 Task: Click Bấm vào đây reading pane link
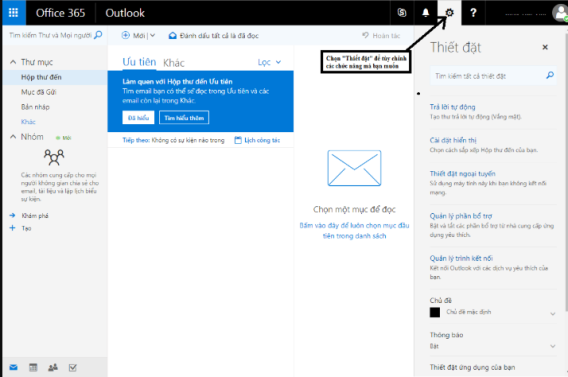(354, 230)
